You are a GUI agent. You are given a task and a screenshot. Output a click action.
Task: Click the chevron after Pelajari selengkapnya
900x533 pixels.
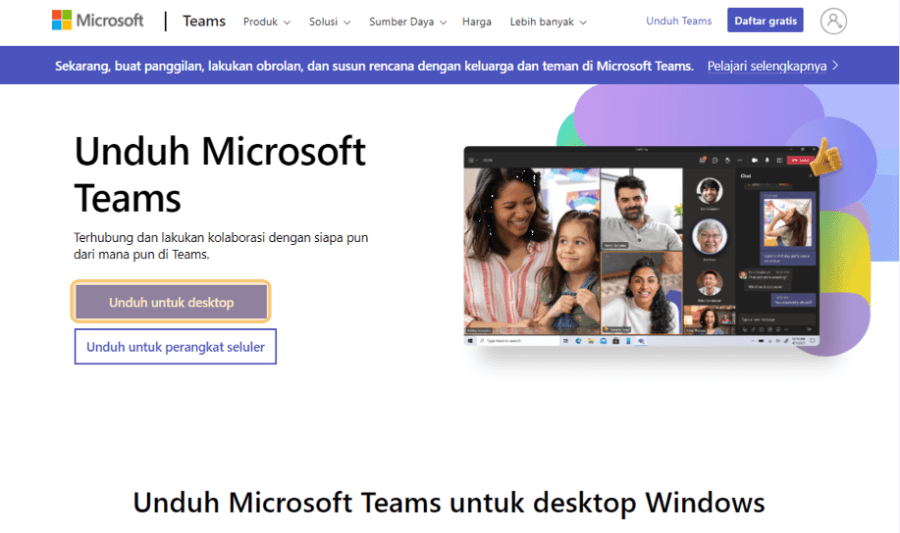click(x=835, y=65)
